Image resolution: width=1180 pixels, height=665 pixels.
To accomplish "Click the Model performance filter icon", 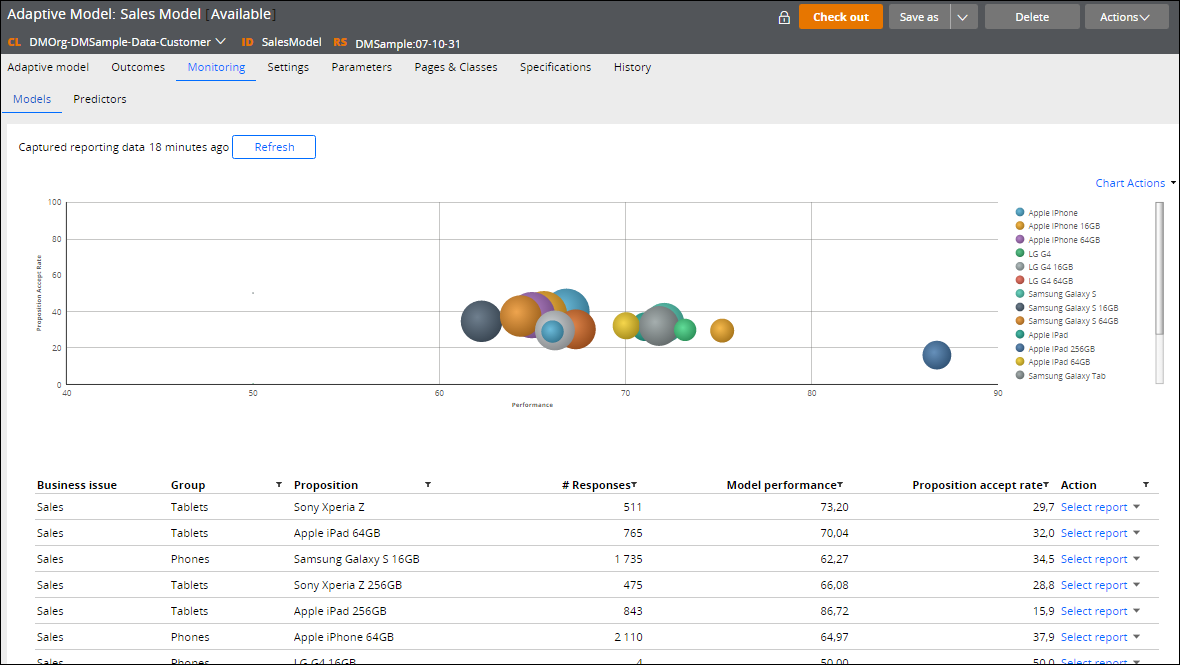I will coord(839,485).
